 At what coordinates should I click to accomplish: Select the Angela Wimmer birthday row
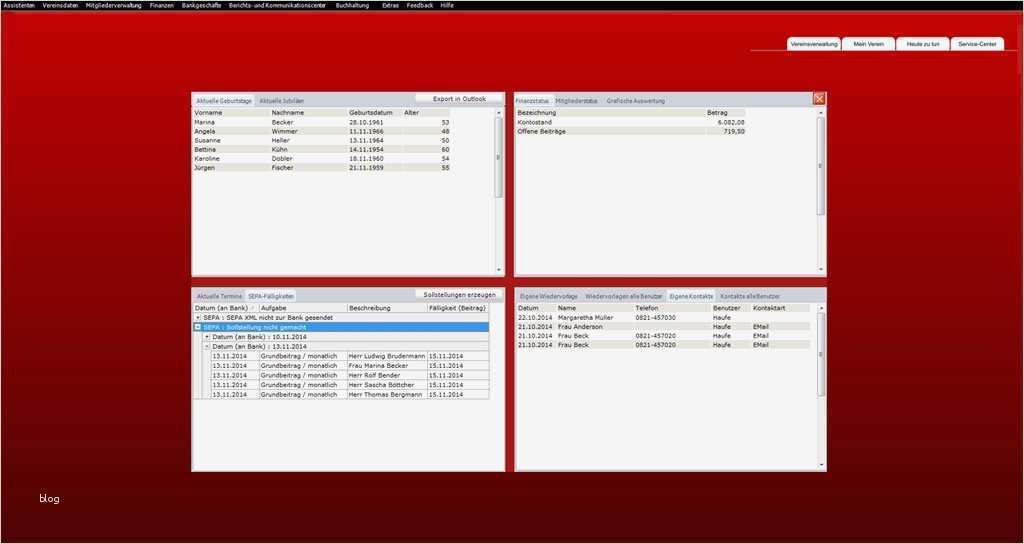(x=322, y=131)
